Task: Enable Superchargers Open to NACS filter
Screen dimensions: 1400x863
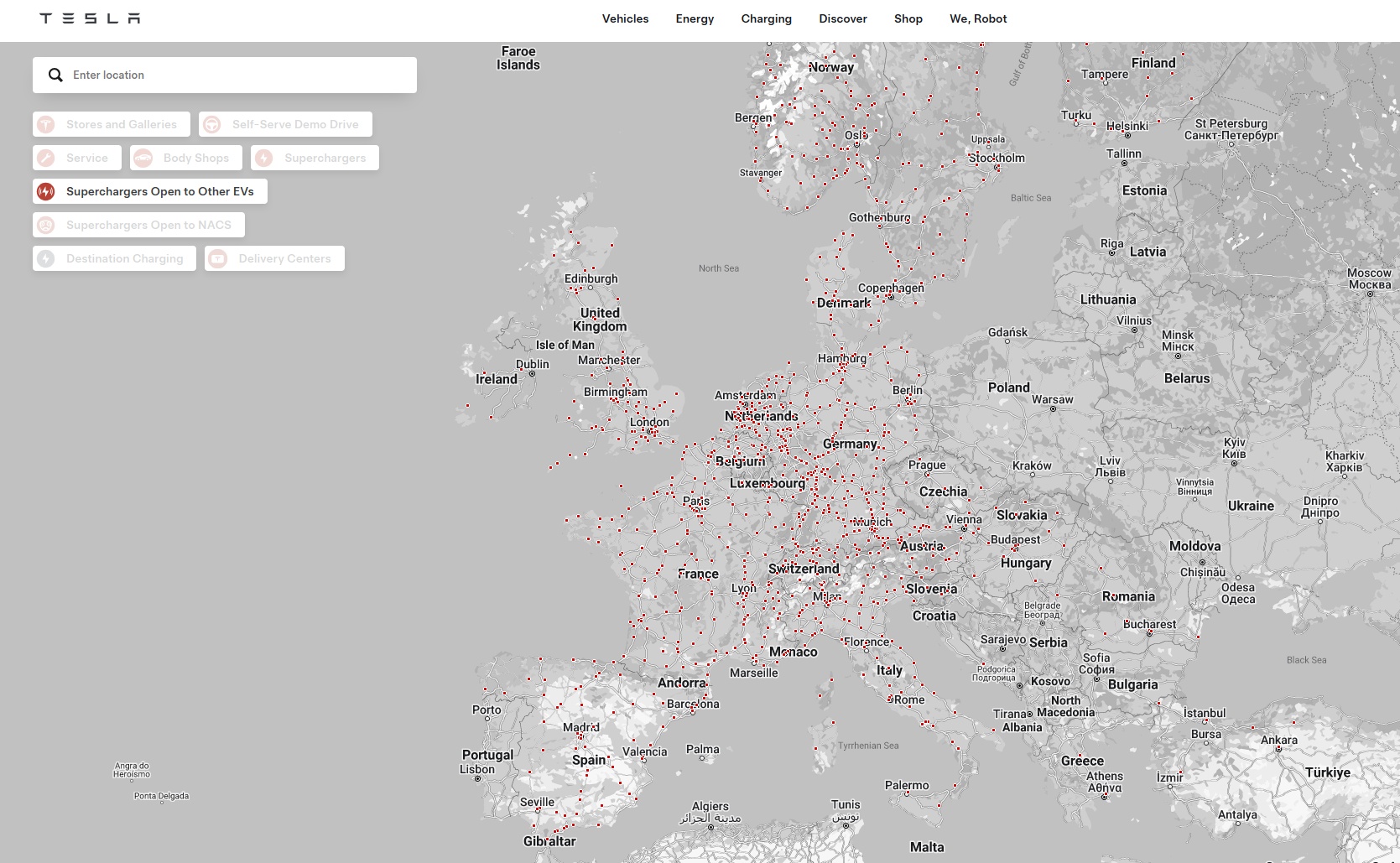Action: point(138,225)
